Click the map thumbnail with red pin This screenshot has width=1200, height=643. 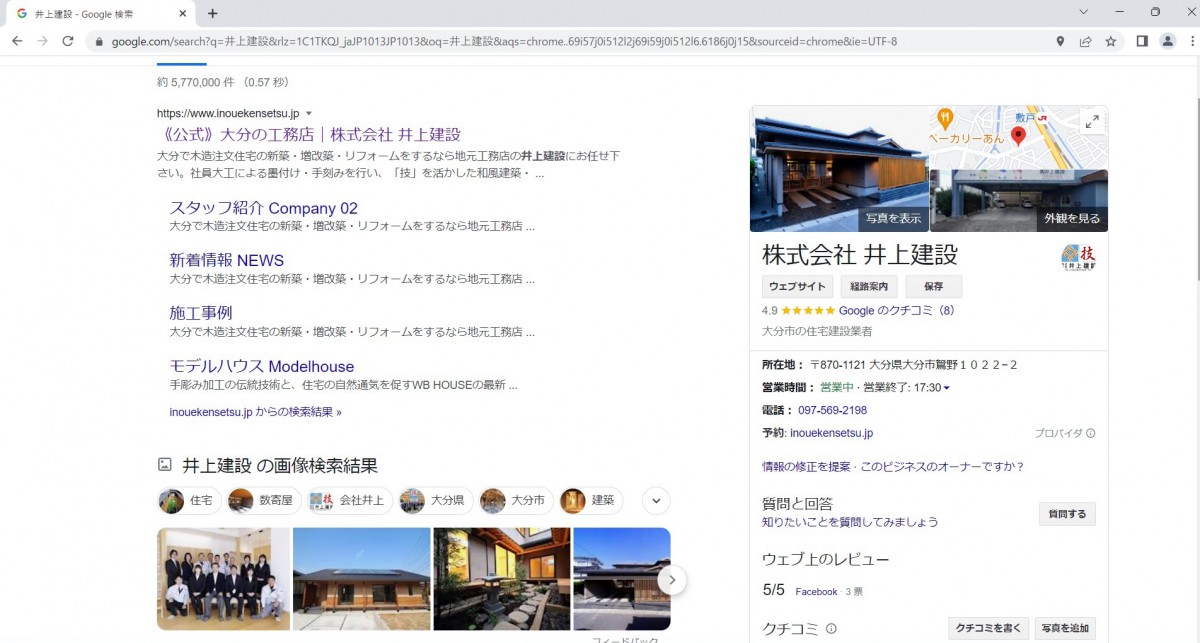[x=1019, y=137]
